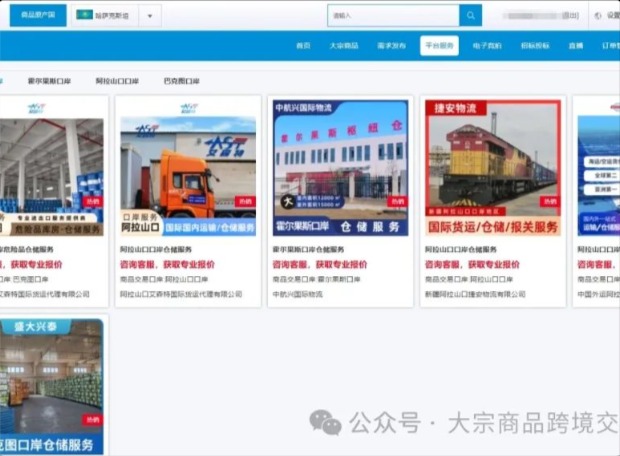
Task: Click 咨询客服 price text on 霍尔果斯 card
Action: (x=320, y=264)
